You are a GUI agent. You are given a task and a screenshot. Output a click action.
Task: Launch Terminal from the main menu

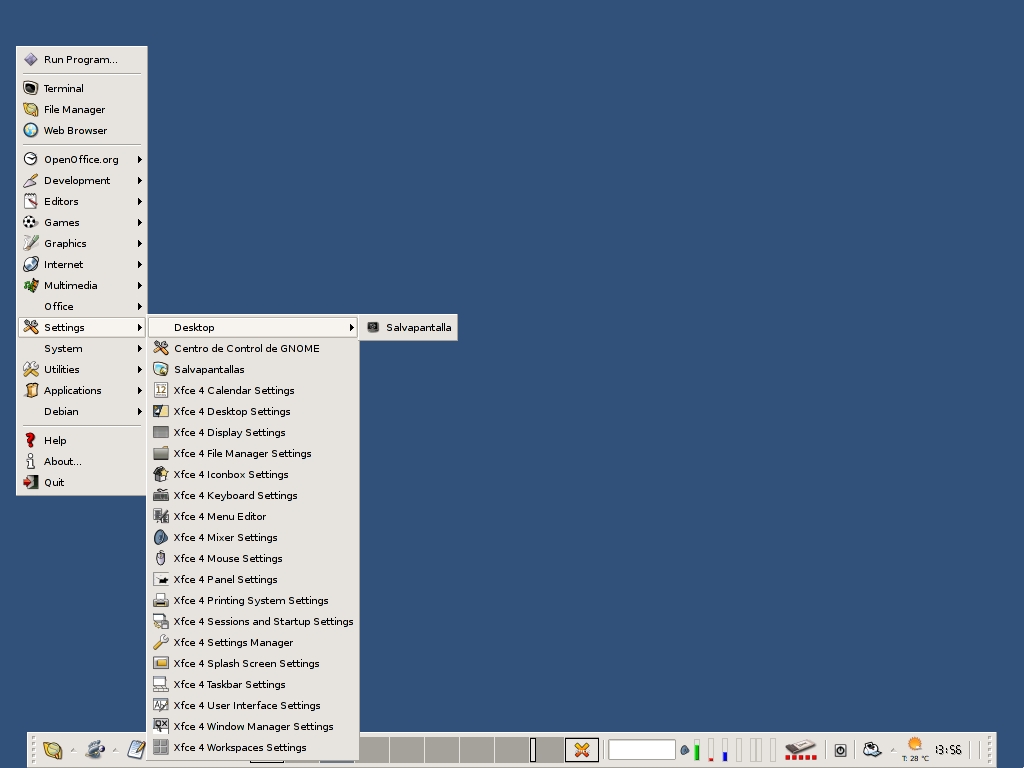(x=82, y=88)
